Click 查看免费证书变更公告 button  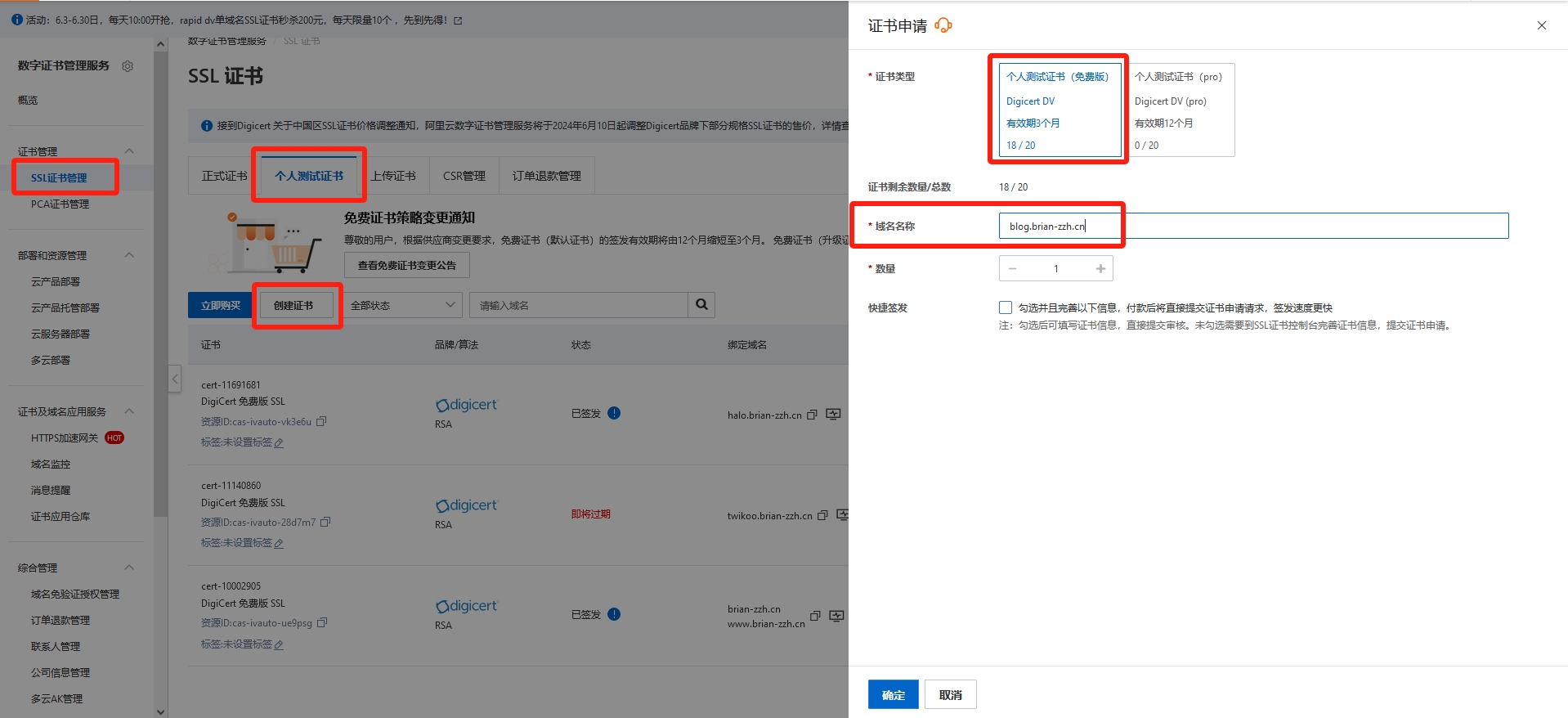[x=407, y=265]
